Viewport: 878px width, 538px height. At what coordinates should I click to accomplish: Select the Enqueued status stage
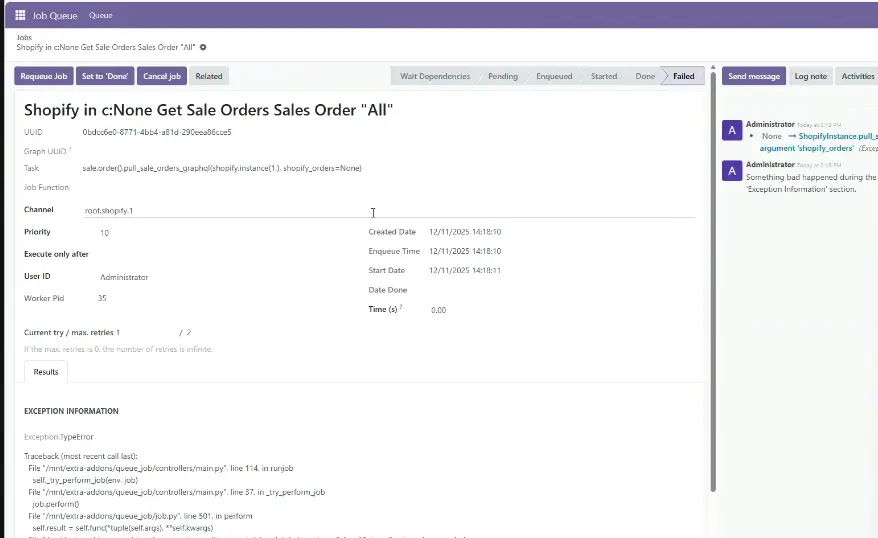(553, 76)
